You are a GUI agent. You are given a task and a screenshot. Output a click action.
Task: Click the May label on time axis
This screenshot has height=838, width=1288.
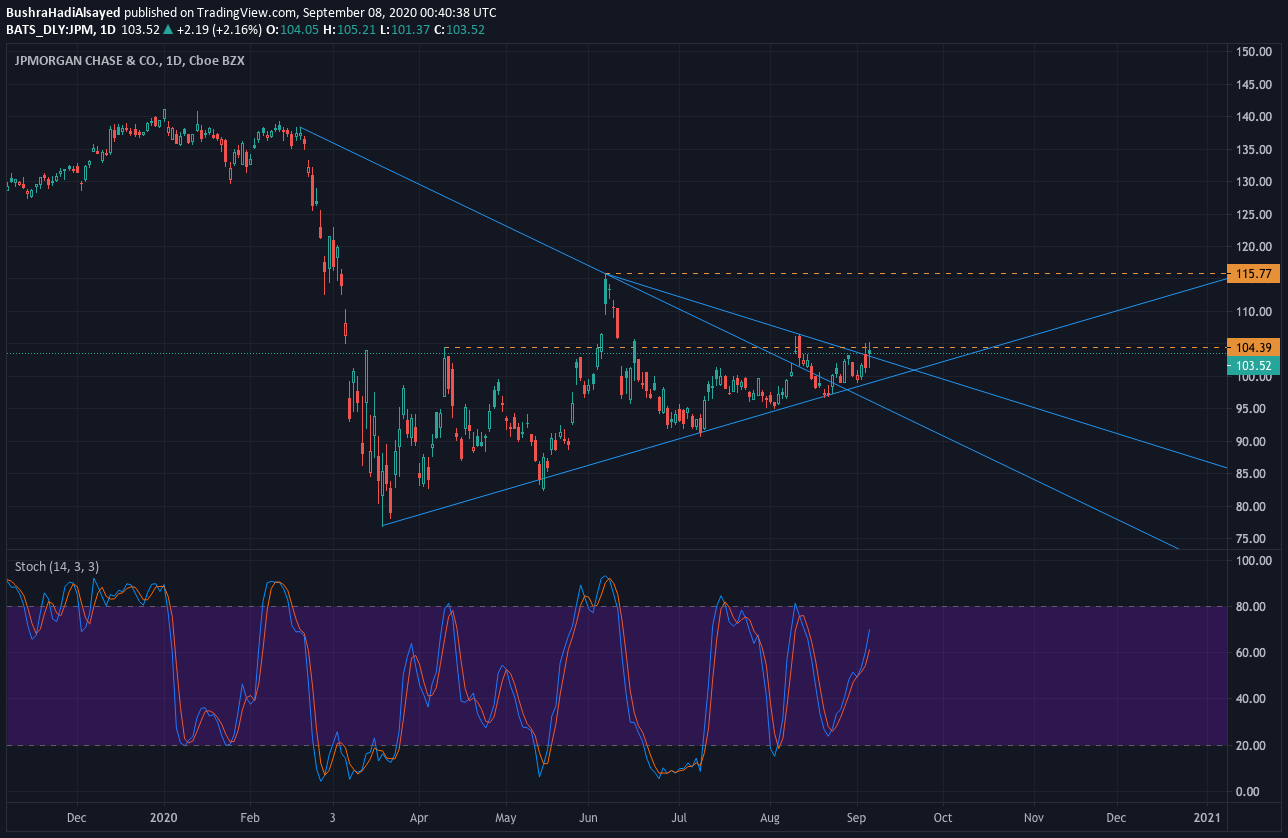click(506, 817)
